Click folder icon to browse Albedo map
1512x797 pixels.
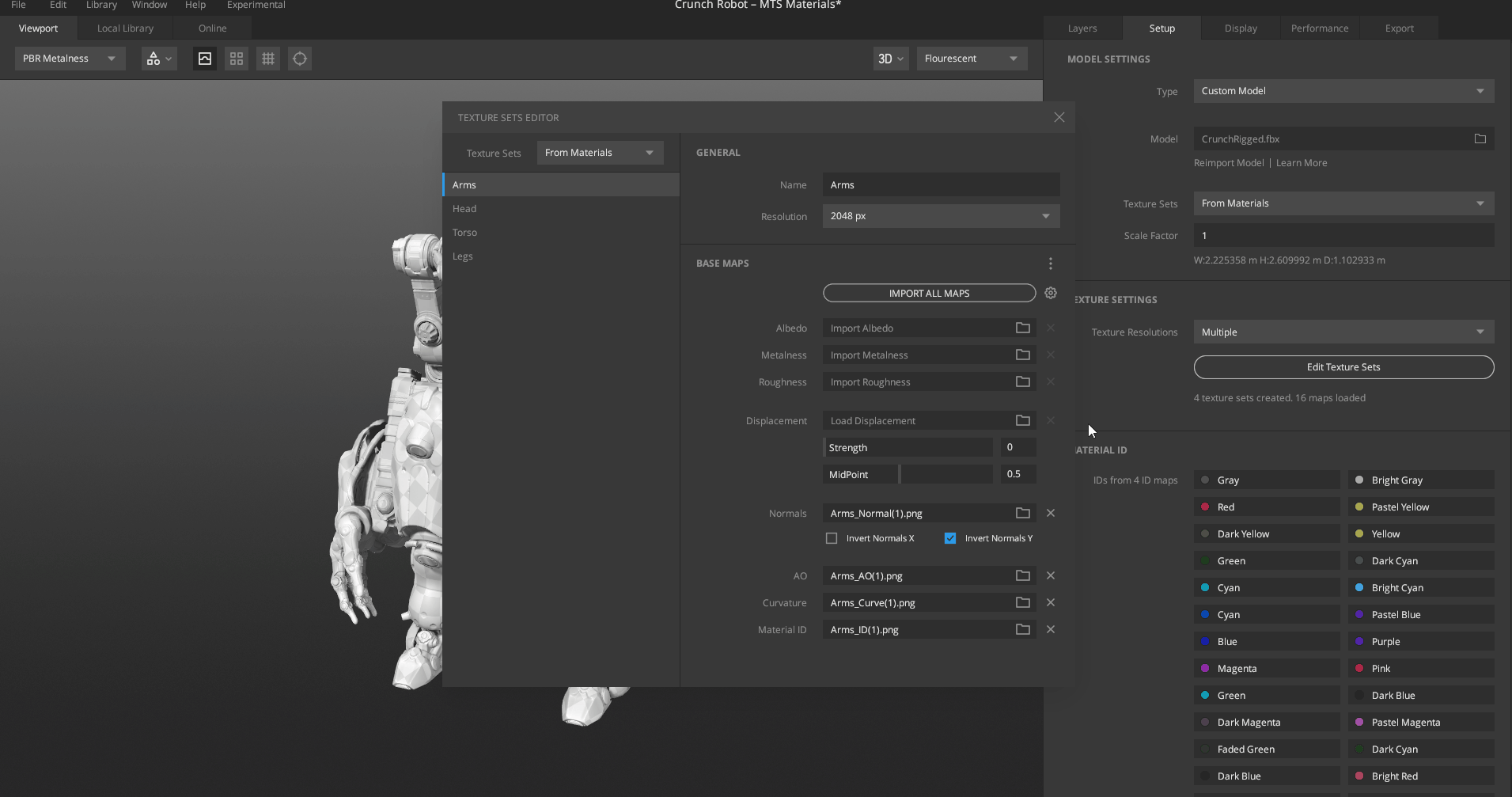(x=1022, y=328)
